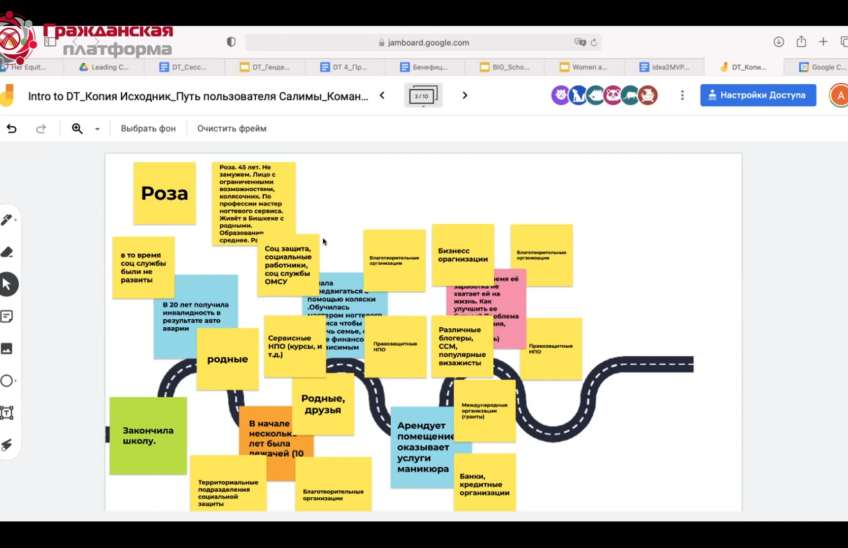Open the three-dot more options menu
Image resolution: width=848 pixels, height=548 pixels.
(683, 96)
